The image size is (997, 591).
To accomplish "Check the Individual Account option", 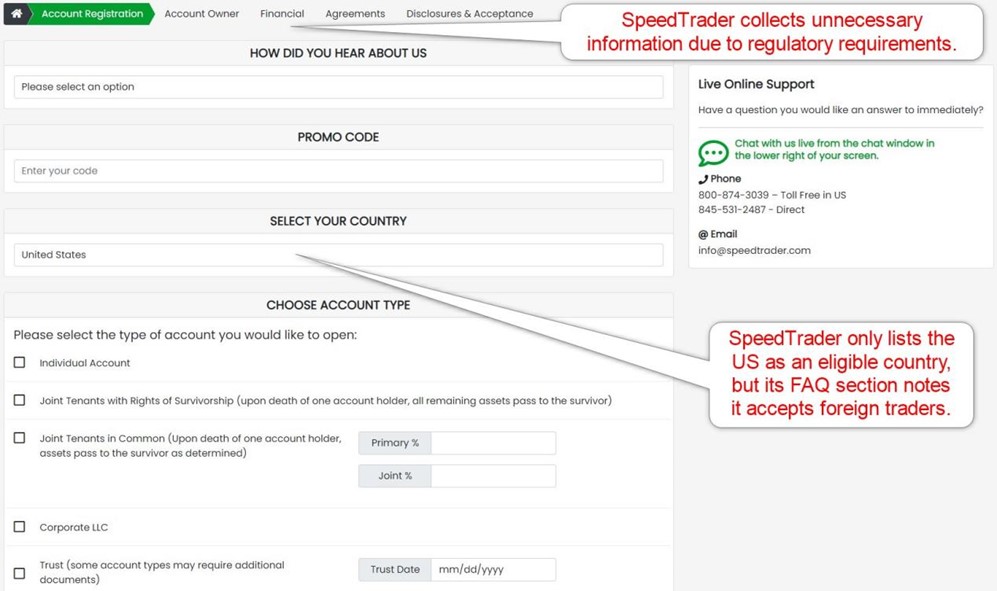I will (18, 362).
